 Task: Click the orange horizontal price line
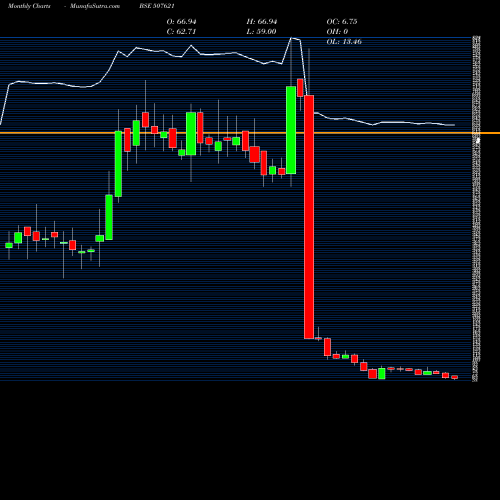coord(250,133)
